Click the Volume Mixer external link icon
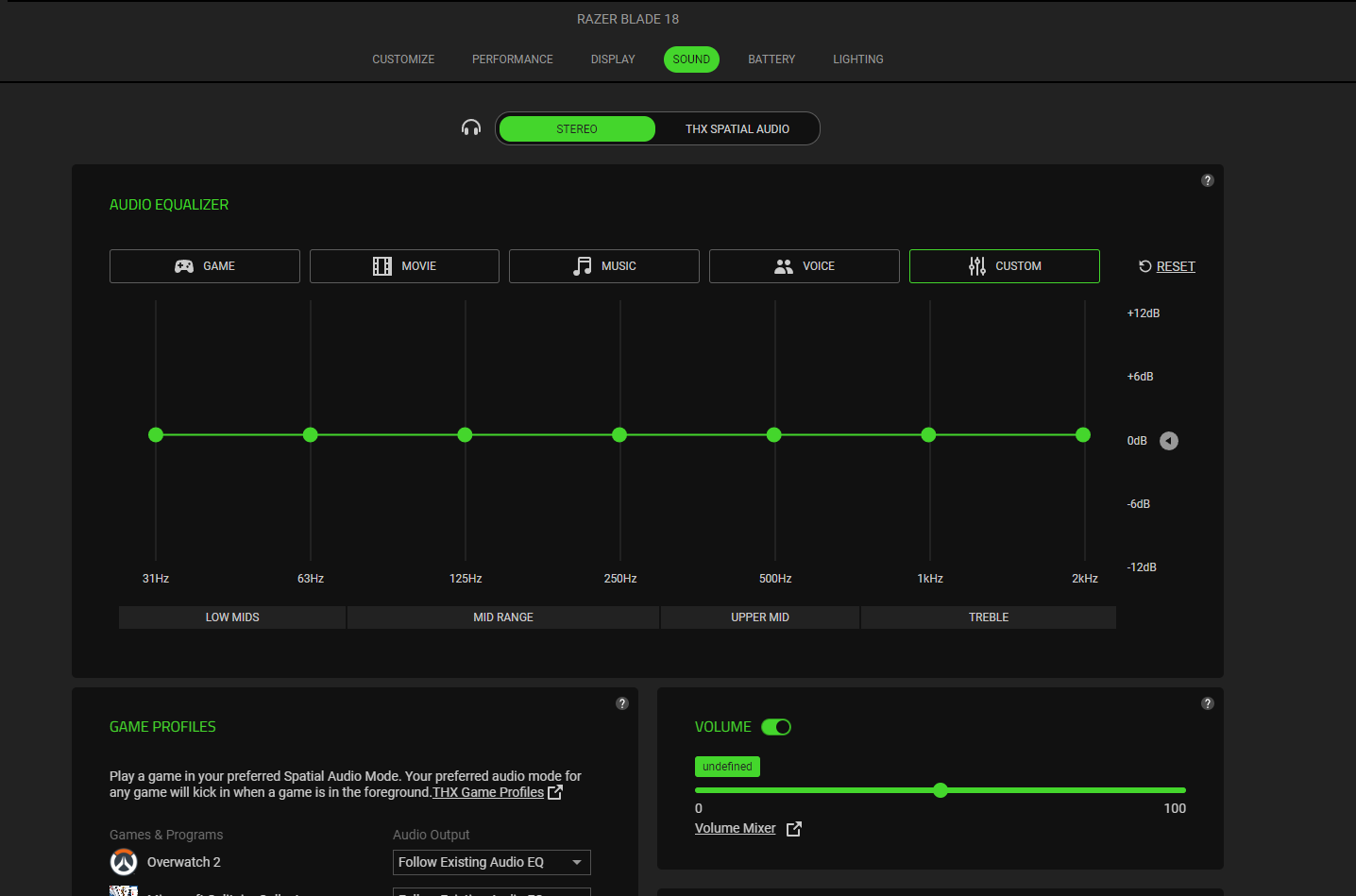Viewport: 1356px width, 896px height. pyautogui.click(x=794, y=828)
